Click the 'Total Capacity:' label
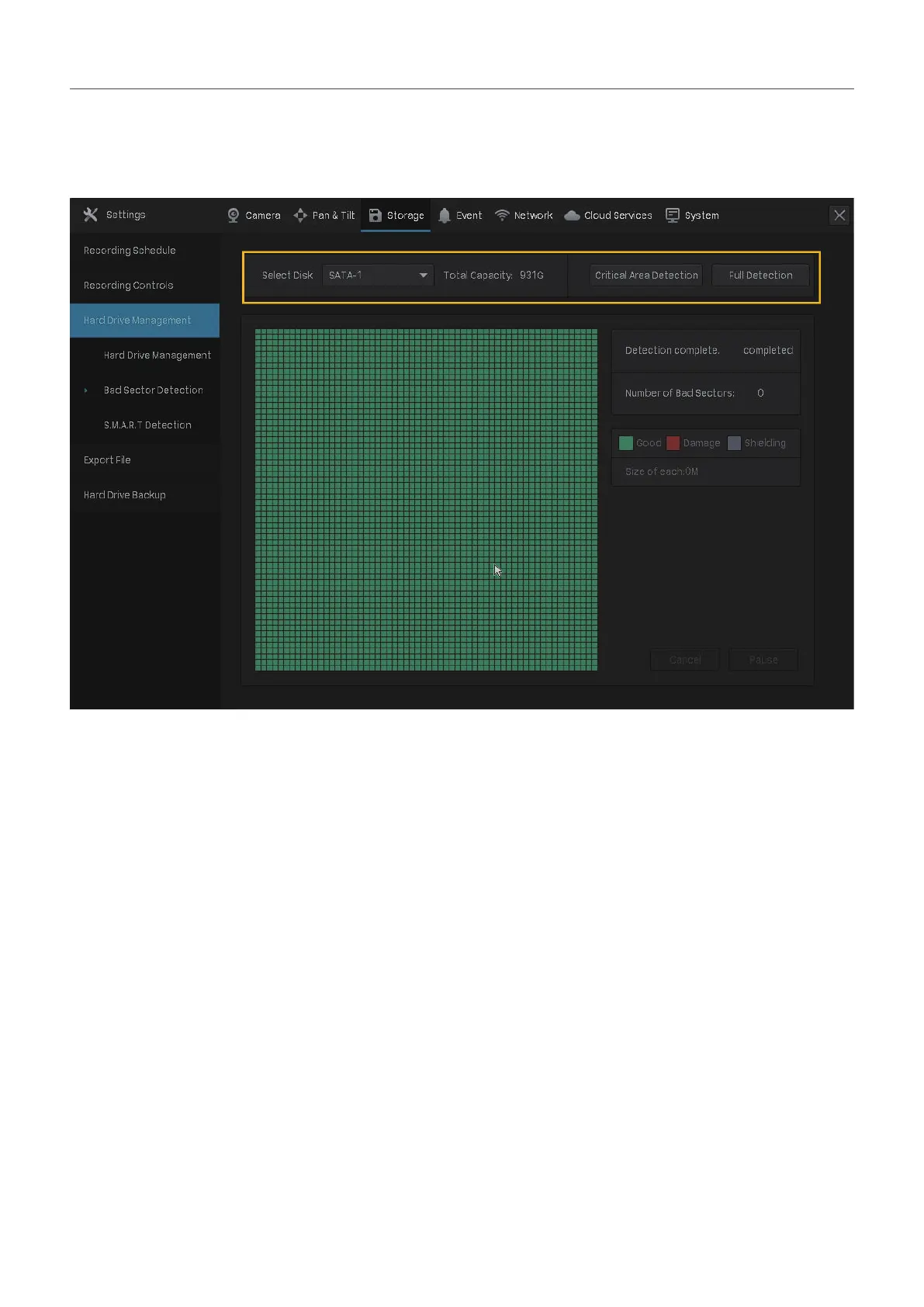The width and height of the screenshot is (924, 1307). [478, 276]
